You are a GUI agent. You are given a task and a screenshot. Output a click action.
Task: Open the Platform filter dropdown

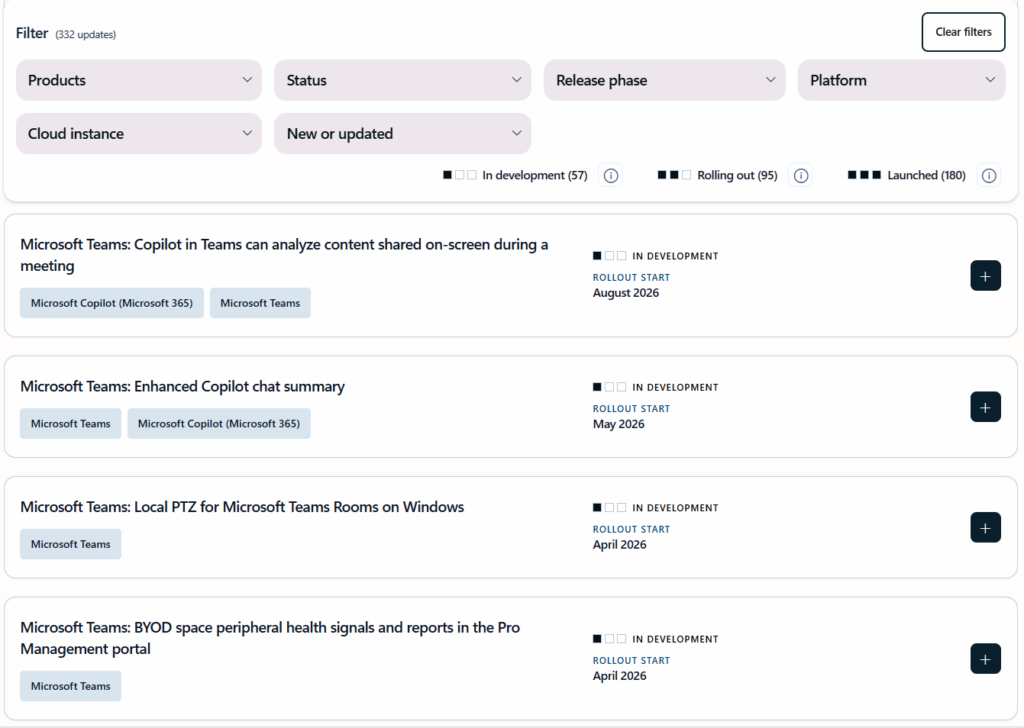tap(901, 80)
